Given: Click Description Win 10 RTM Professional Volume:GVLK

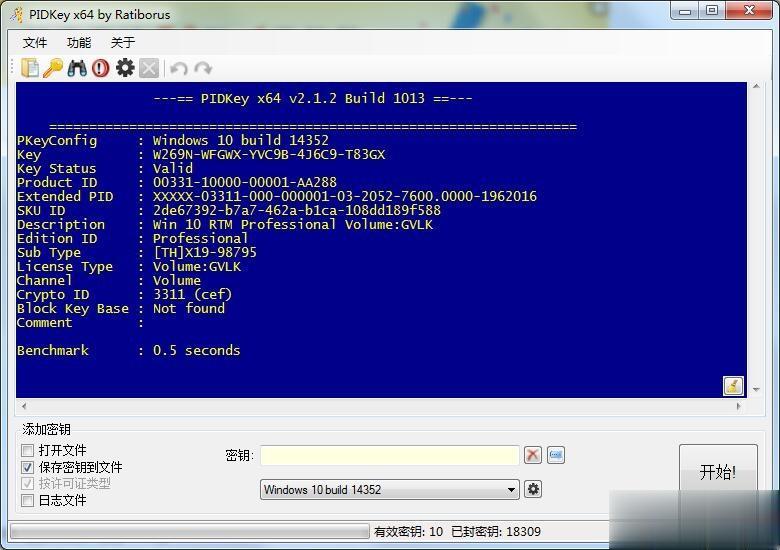Looking at the screenshot, I should point(293,225).
